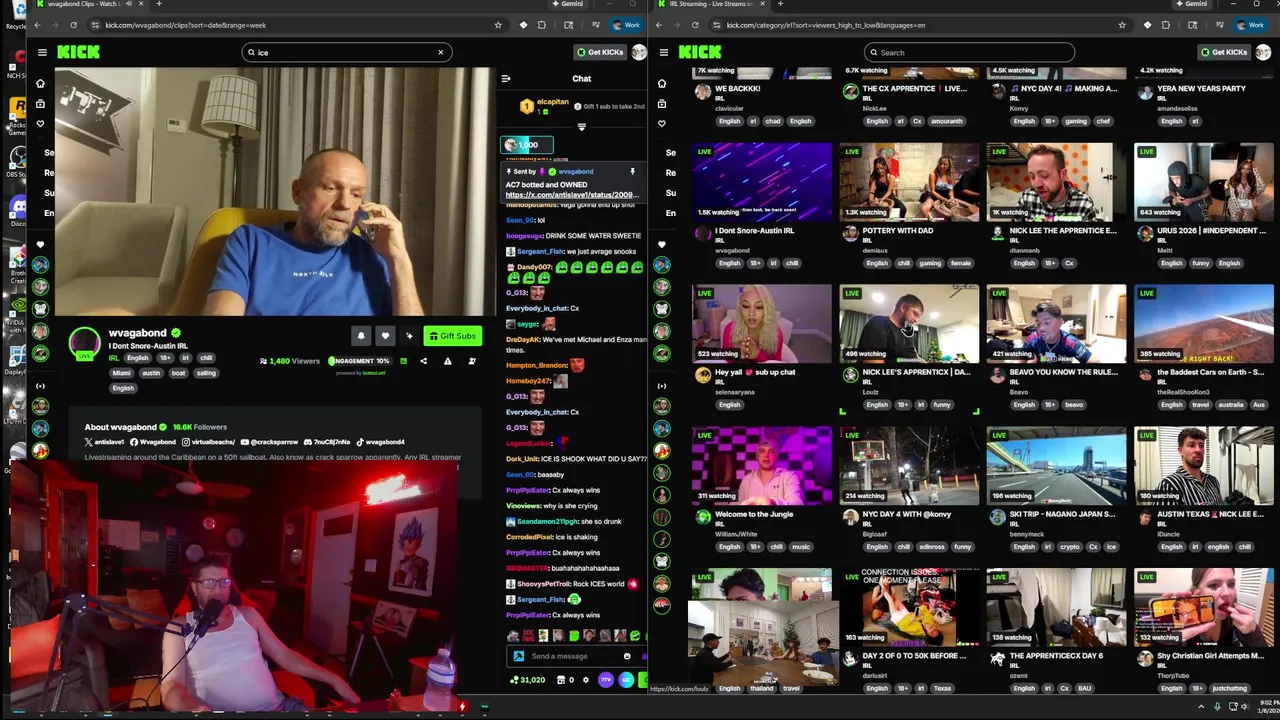Click Get KICKs in left window
Viewport: 1280px width, 720px height.
pos(599,52)
